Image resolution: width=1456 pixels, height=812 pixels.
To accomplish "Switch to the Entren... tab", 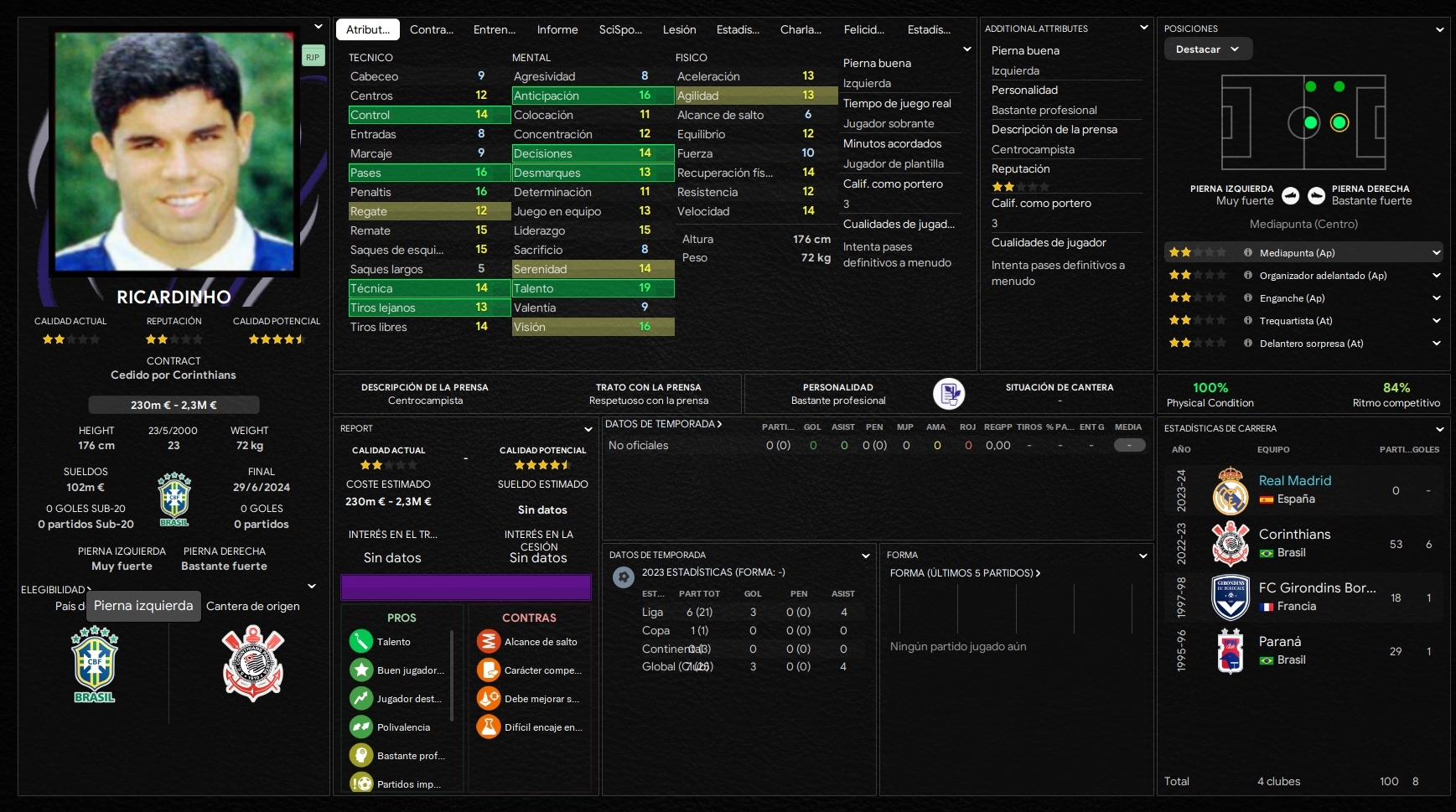I will 495,29.
